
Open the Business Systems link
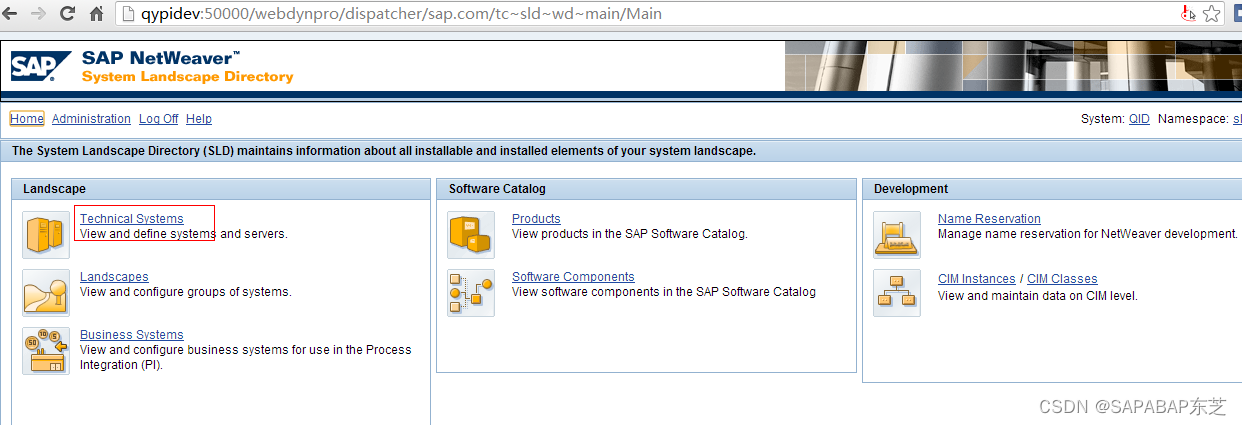point(132,335)
